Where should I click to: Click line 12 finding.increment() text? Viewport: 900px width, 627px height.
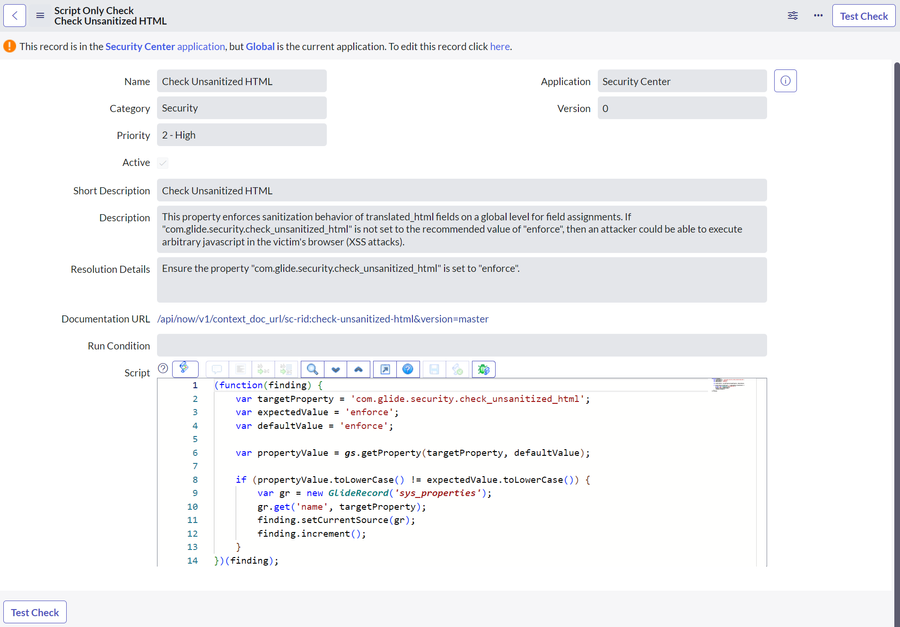pos(311,533)
